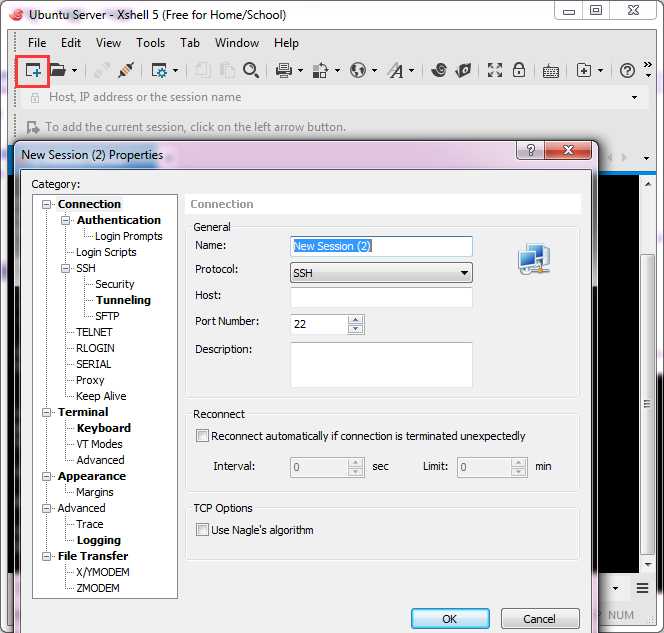Click the Help question mark toolbar icon
Screen dimensions: 664x633
tap(627, 70)
